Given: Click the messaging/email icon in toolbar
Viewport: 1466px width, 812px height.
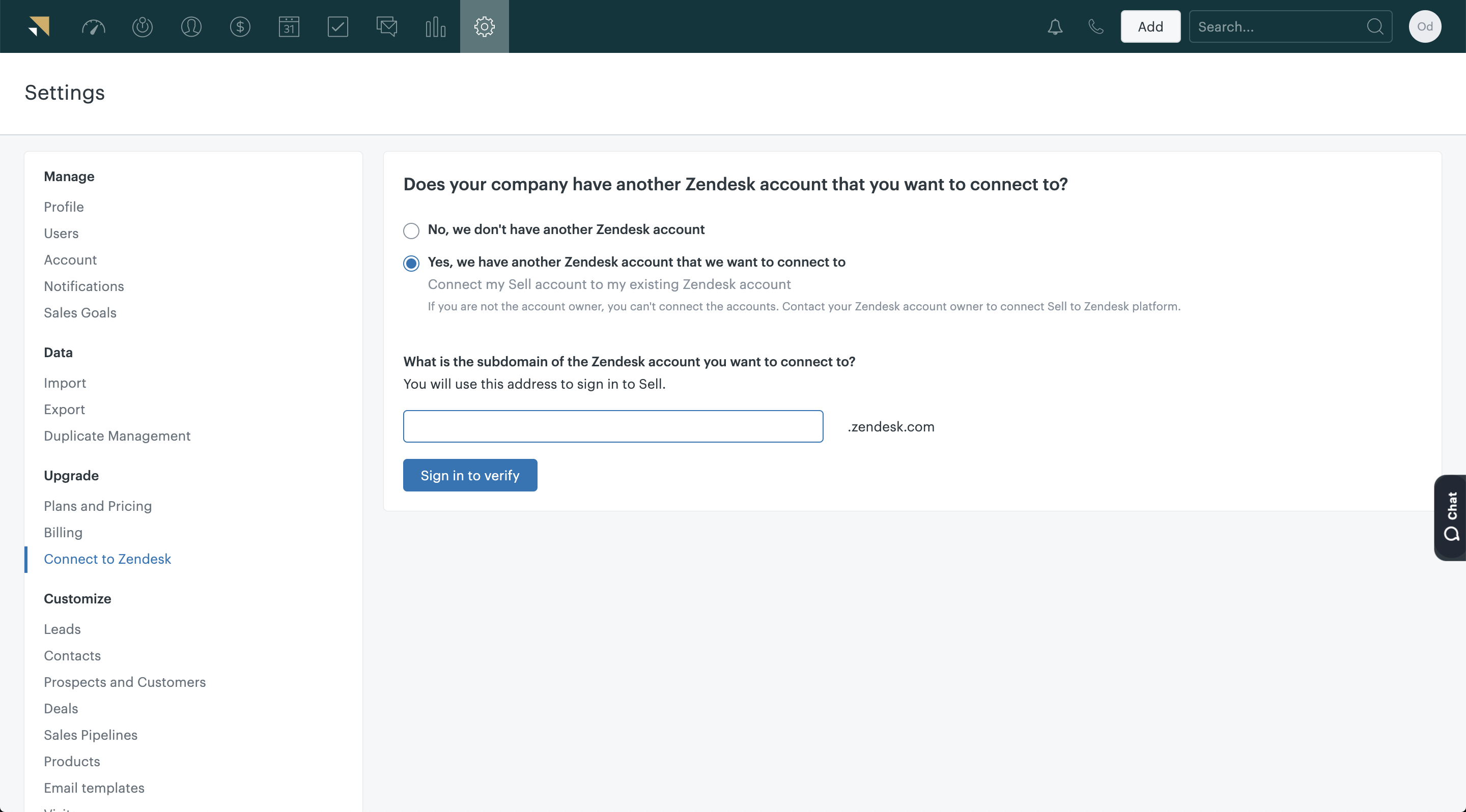Looking at the screenshot, I should click(x=386, y=27).
